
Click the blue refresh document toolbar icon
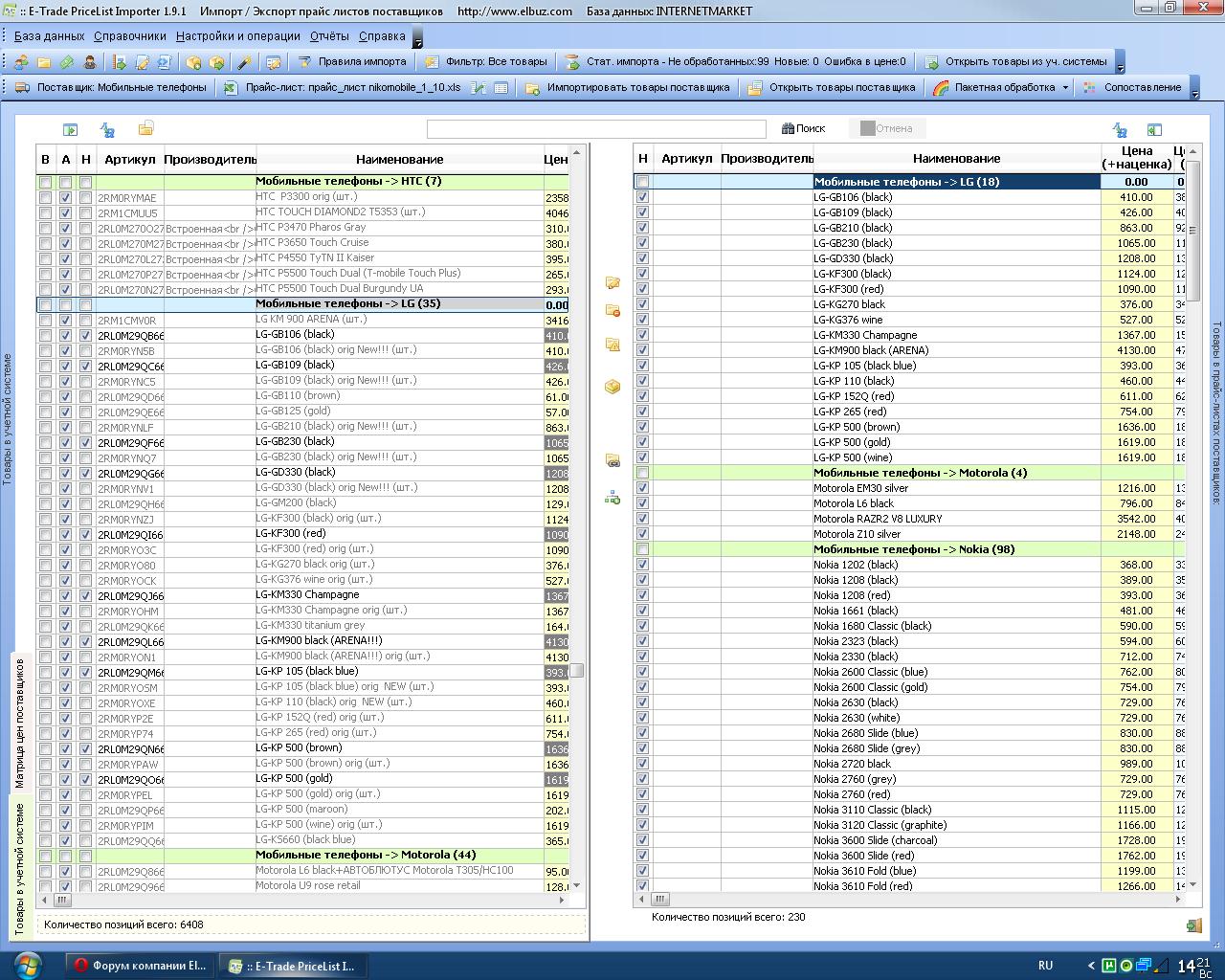click(x=165, y=62)
